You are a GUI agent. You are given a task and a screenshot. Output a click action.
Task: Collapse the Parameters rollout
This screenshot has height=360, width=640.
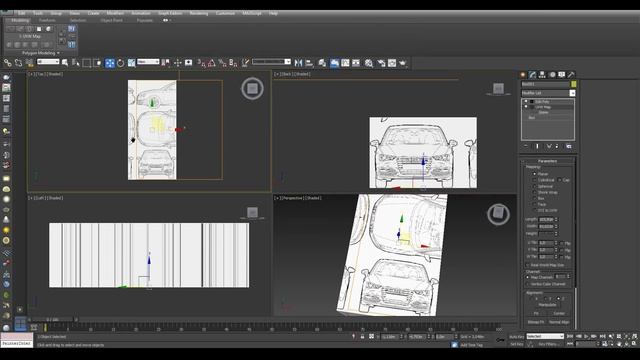coord(547,161)
